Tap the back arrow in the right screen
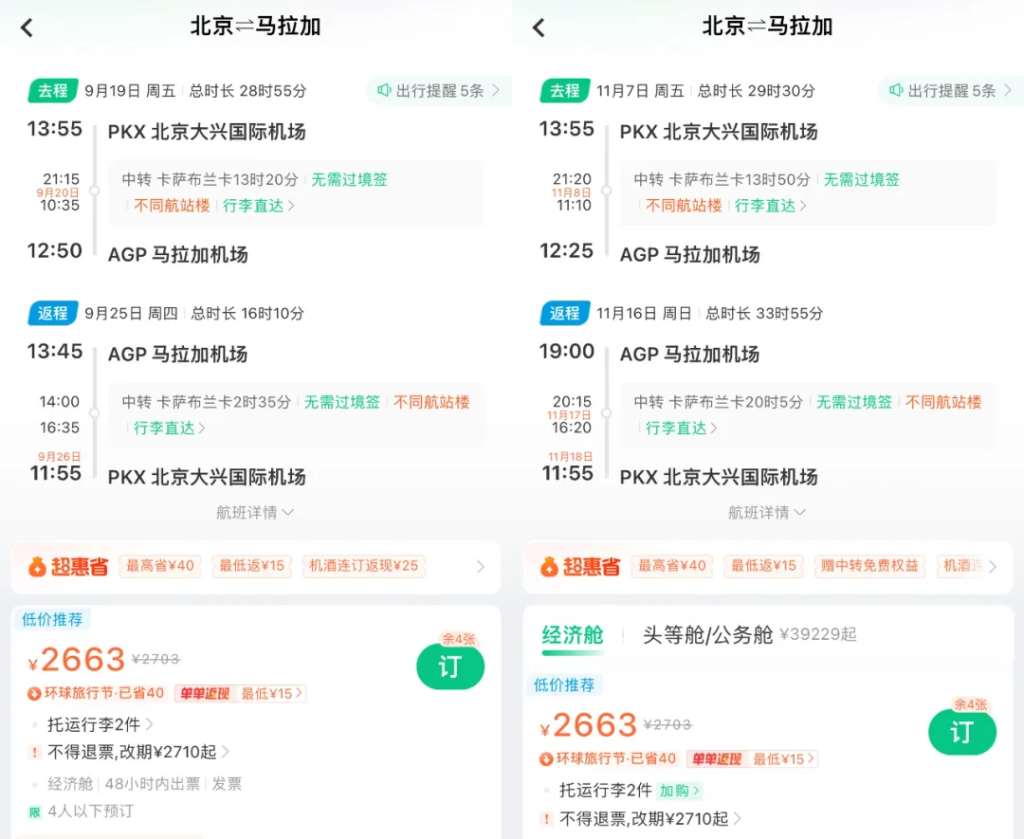The image size is (1024, 839). [539, 27]
